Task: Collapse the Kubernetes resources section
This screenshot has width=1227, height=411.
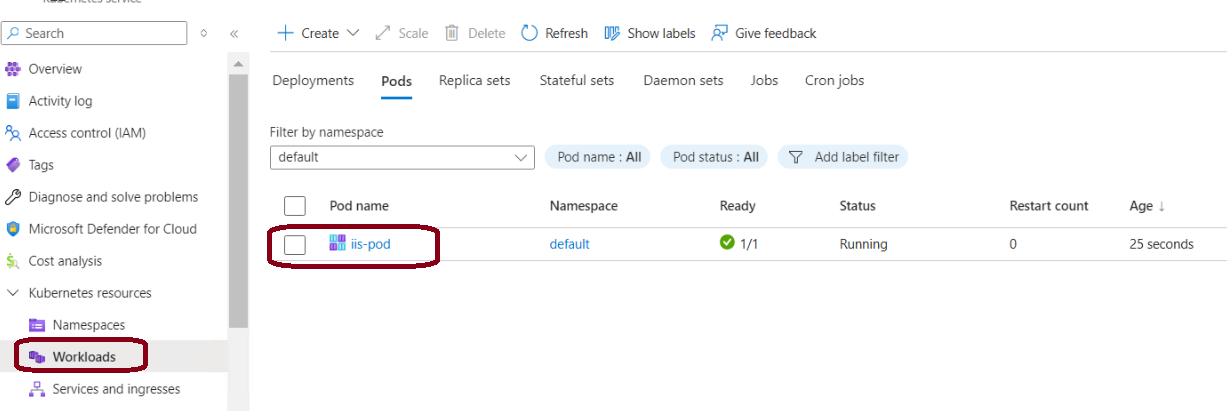Action: [x=13, y=293]
